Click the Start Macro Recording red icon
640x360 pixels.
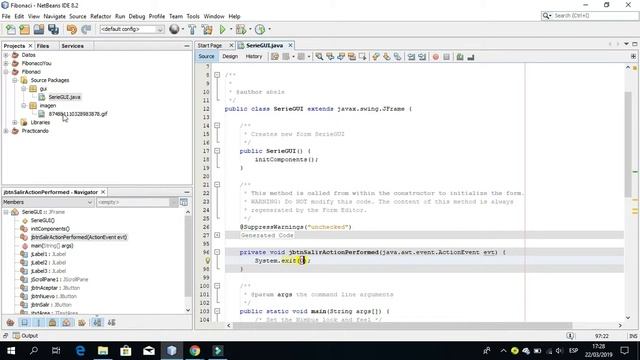[436, 57]
